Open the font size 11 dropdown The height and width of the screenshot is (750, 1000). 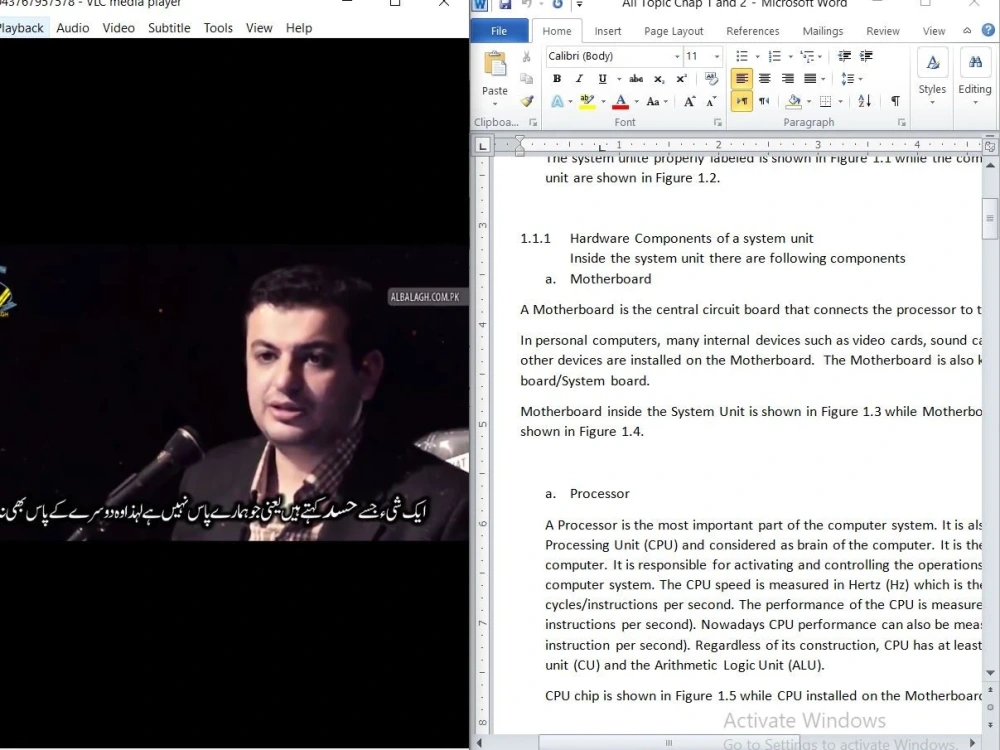[716, 57]
